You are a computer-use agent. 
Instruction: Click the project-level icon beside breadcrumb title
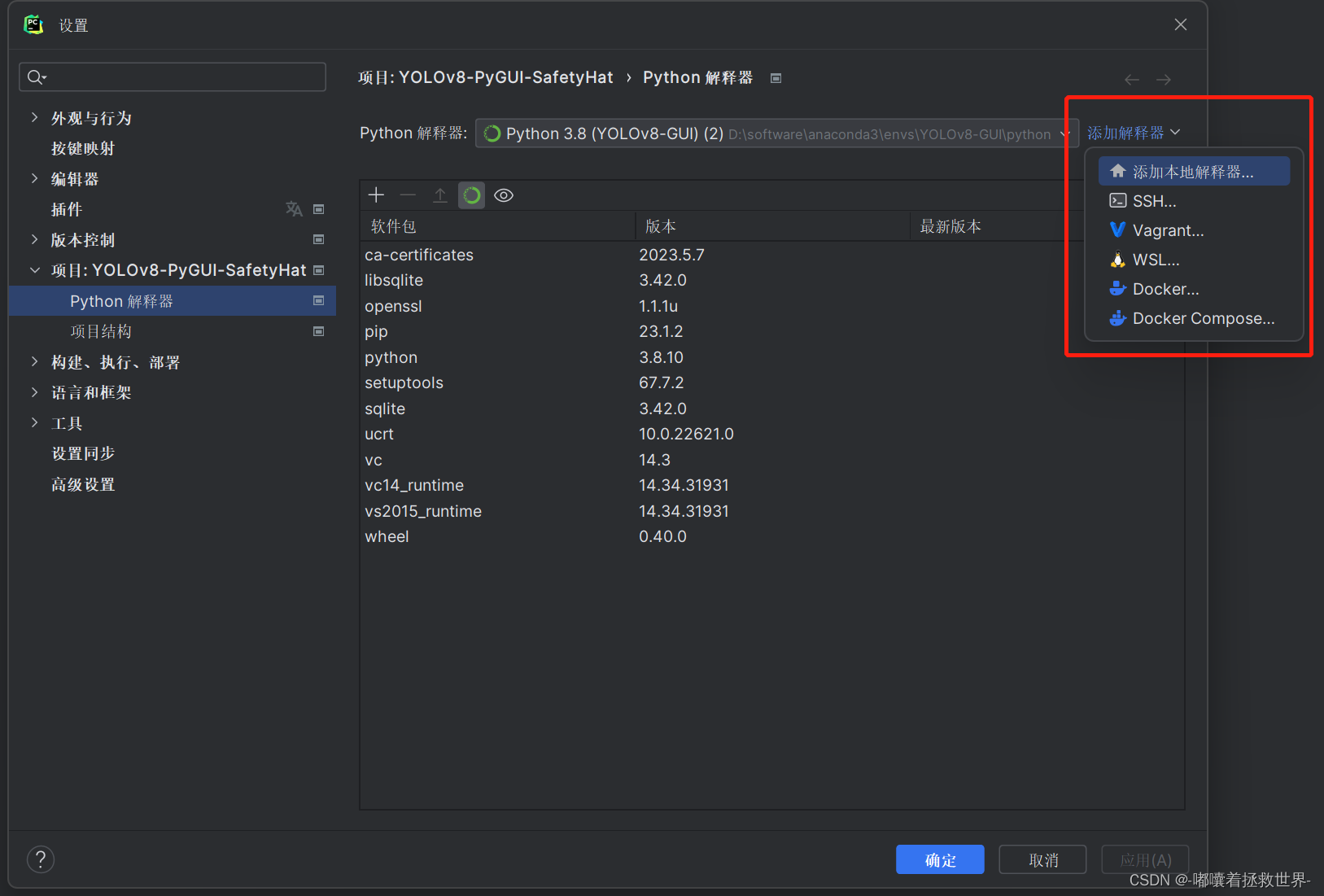(776, 78)
